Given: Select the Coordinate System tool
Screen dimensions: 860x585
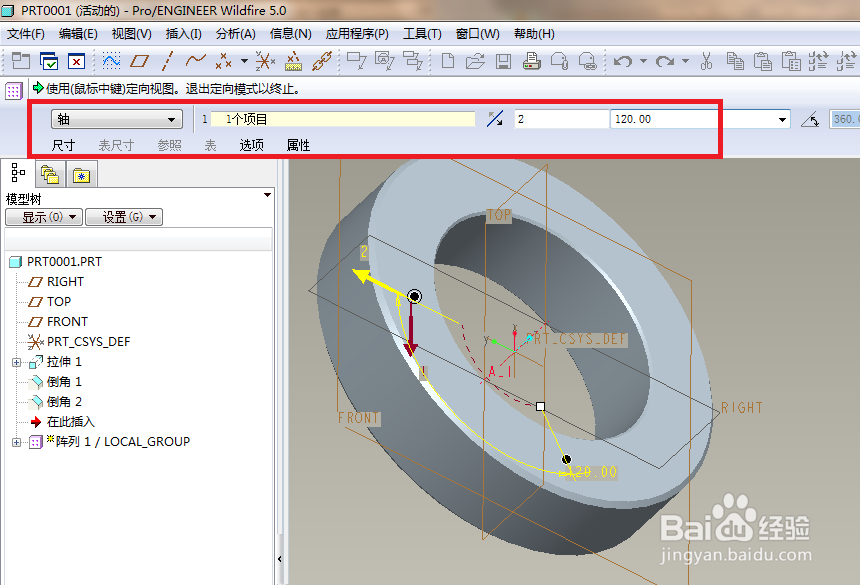Looking at the screenshot, I should [265, 61].
